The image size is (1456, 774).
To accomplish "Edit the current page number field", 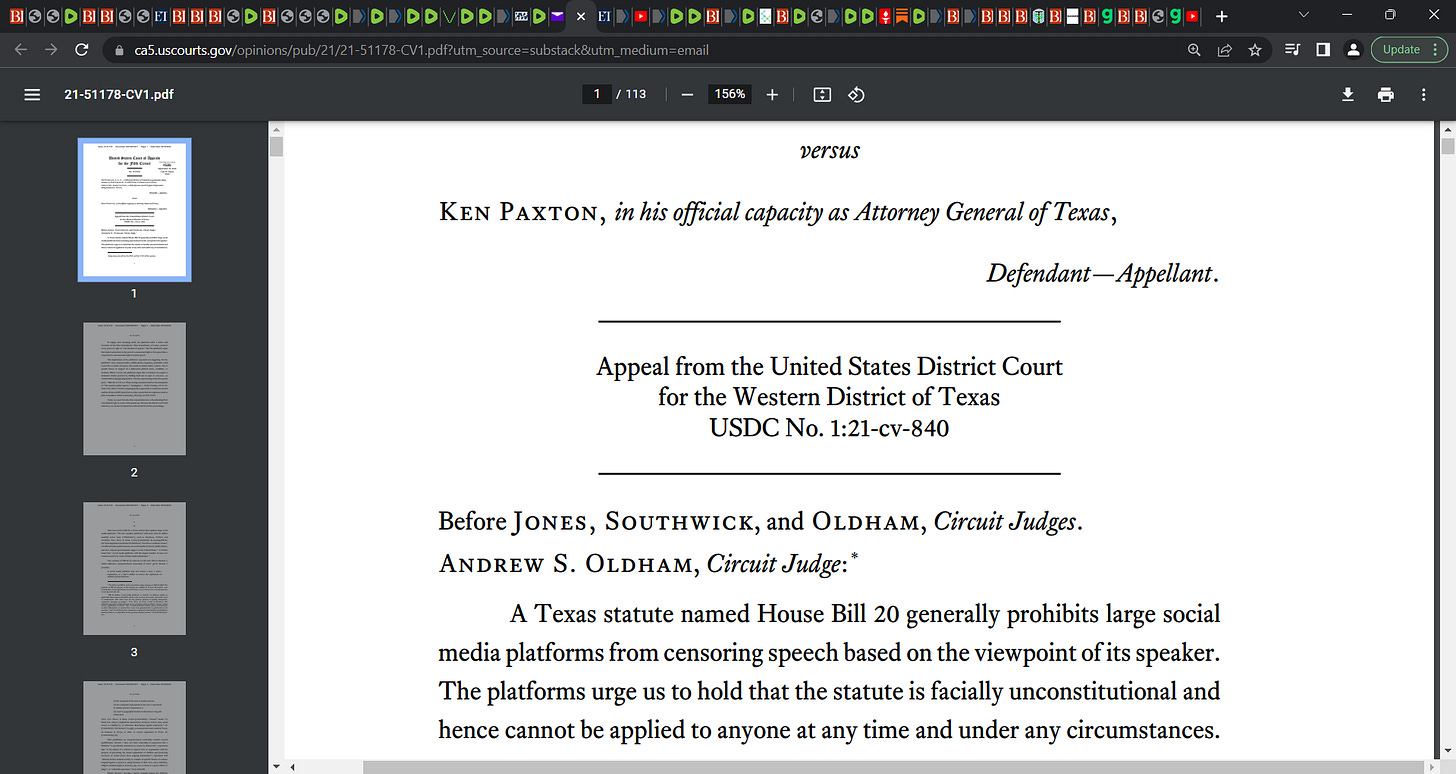I will (x=597, y=94).
